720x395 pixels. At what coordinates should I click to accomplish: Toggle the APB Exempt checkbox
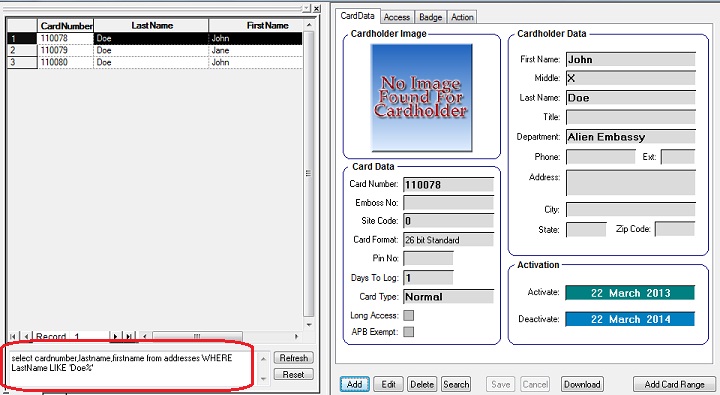tap(408, 332)
